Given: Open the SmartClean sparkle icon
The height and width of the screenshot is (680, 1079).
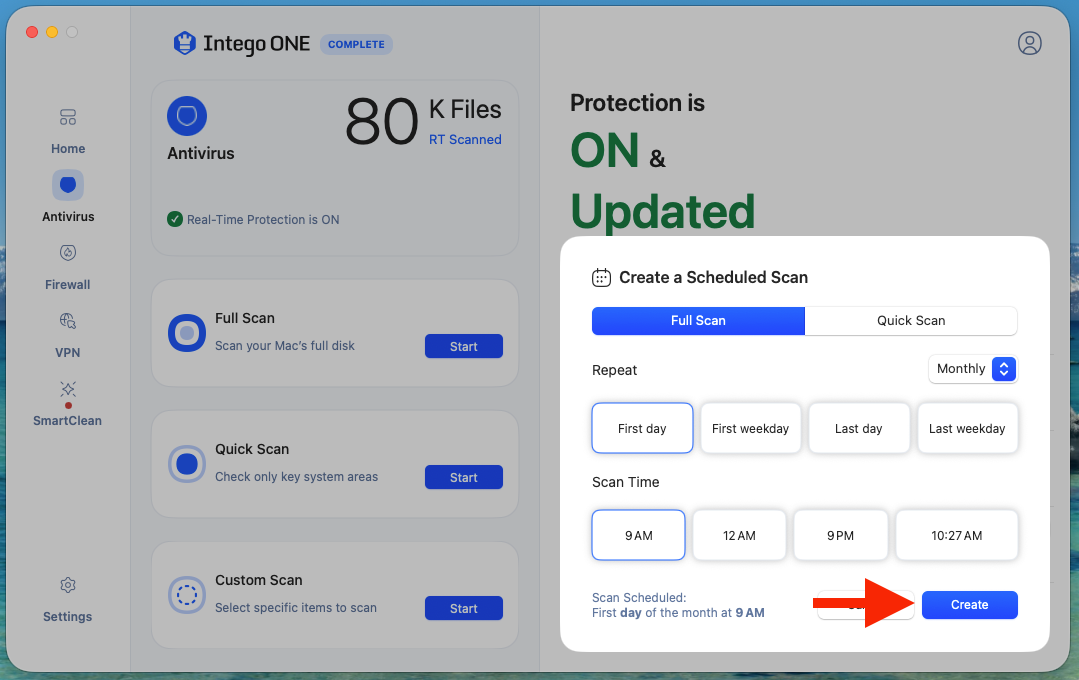Looking at the screenshot, I should (67, 389).
